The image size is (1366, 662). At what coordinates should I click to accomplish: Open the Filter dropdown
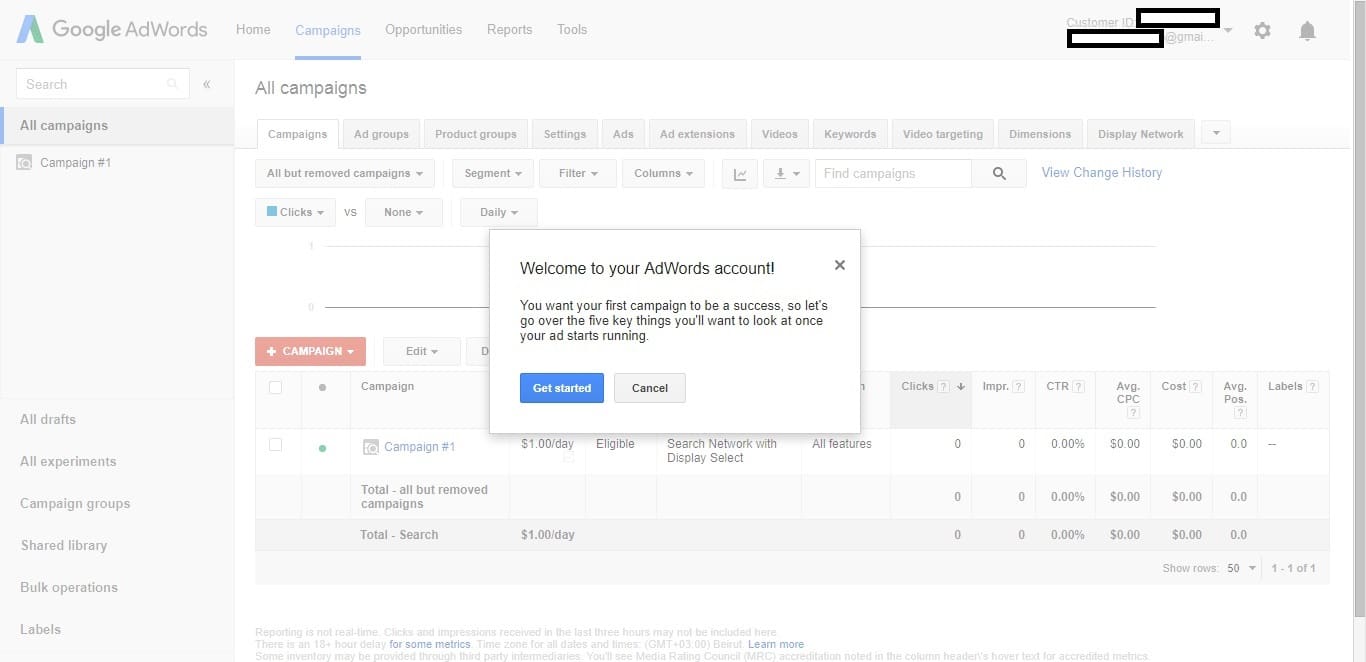pos(577,174)
